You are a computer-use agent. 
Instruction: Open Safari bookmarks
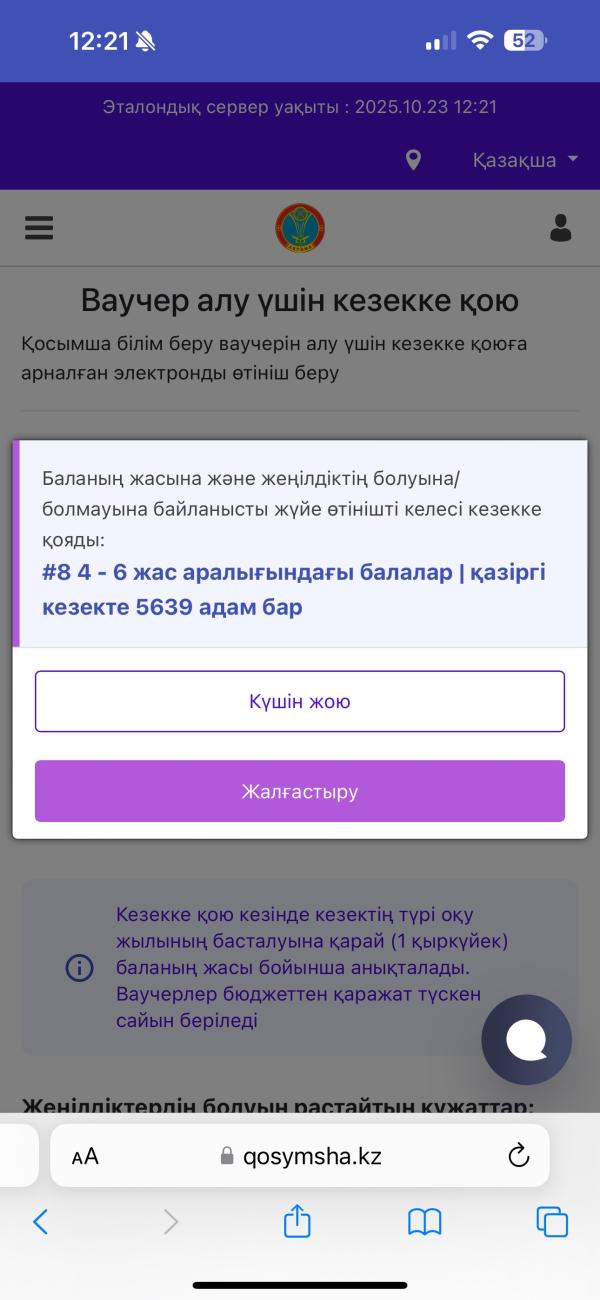coord(425,1221)
